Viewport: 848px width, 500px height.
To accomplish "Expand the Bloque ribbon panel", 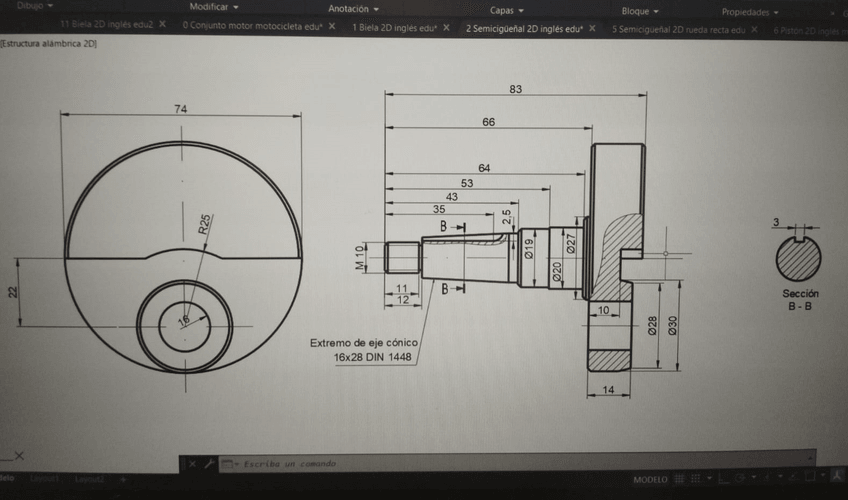I will 640,11.
